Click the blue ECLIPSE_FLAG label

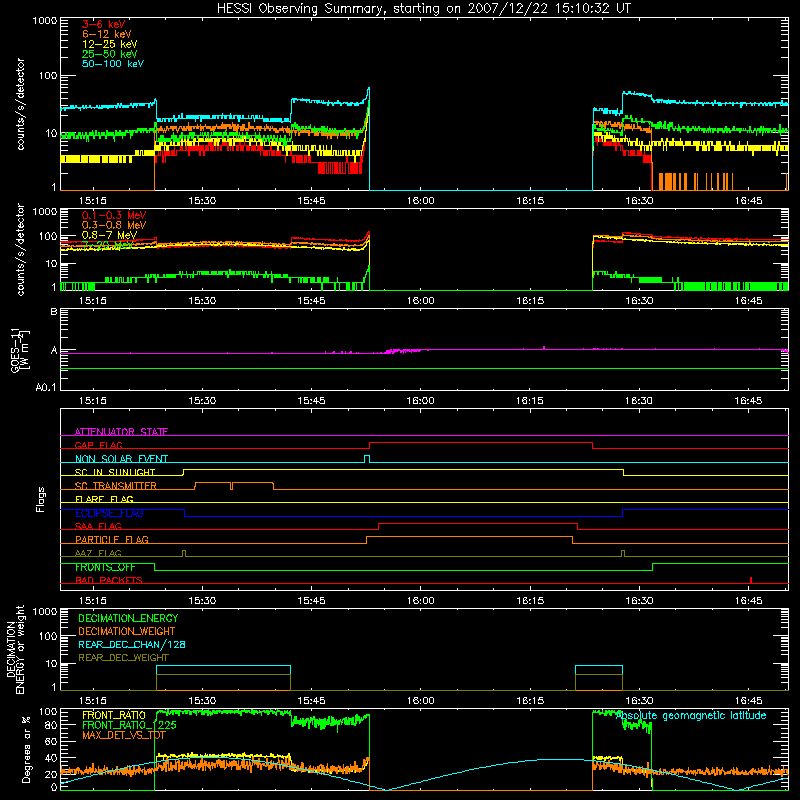tap(109, 513)
